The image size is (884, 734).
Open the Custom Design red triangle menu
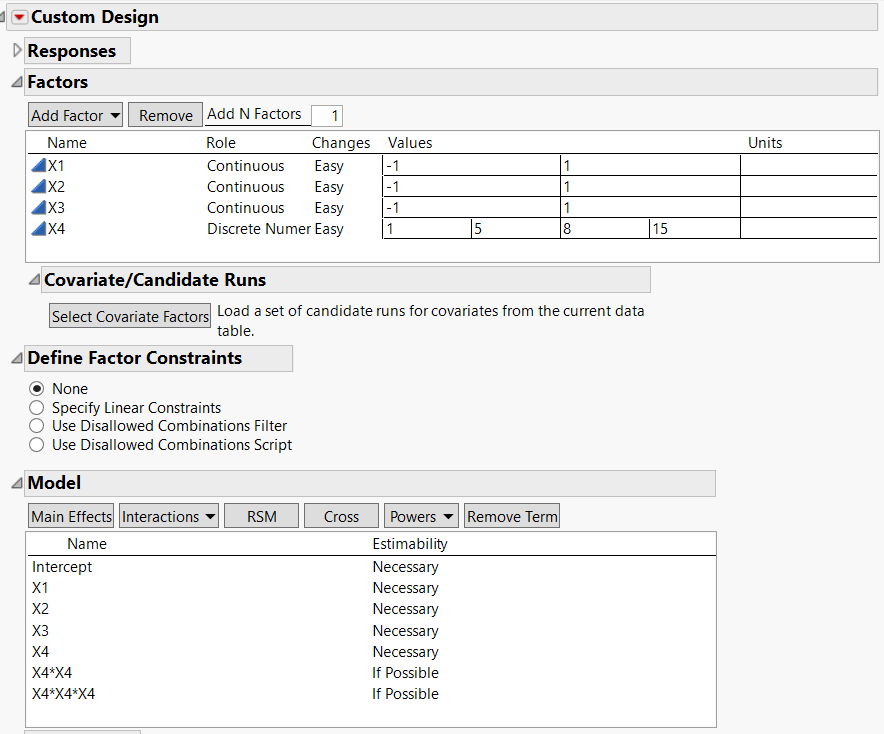pyautogui.click(x=19, y=17)
